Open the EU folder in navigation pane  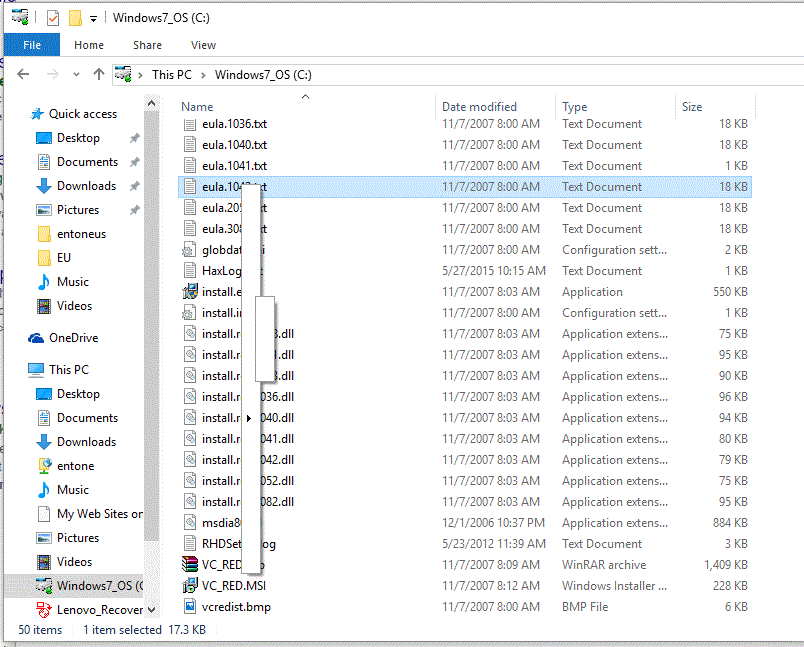click(x=64, y=257)
